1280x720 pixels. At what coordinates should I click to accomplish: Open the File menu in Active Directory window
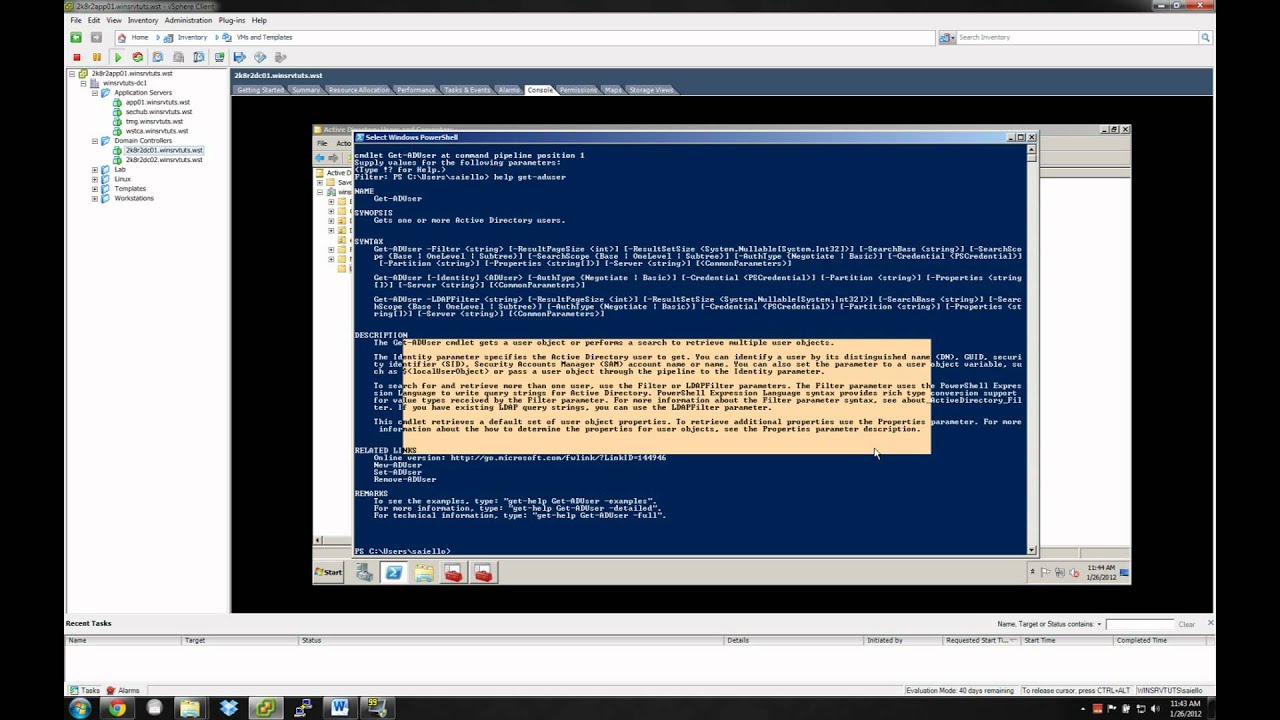click(x=322, y=143)
